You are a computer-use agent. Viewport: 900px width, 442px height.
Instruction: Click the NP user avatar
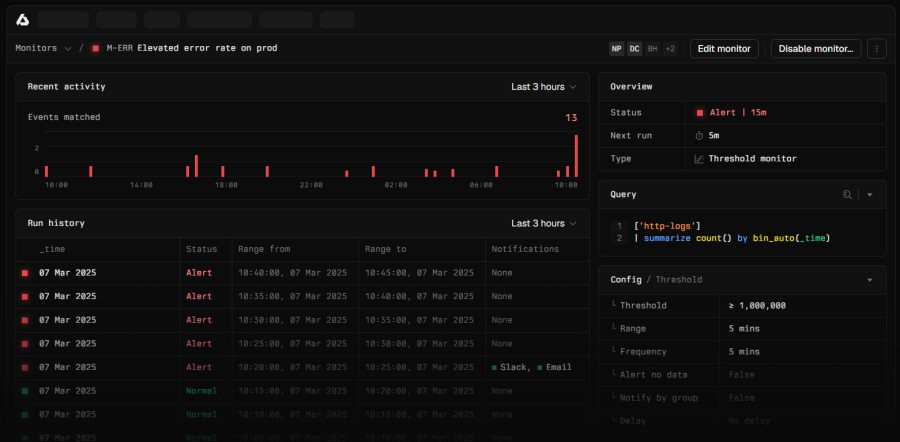coord(616,49)
